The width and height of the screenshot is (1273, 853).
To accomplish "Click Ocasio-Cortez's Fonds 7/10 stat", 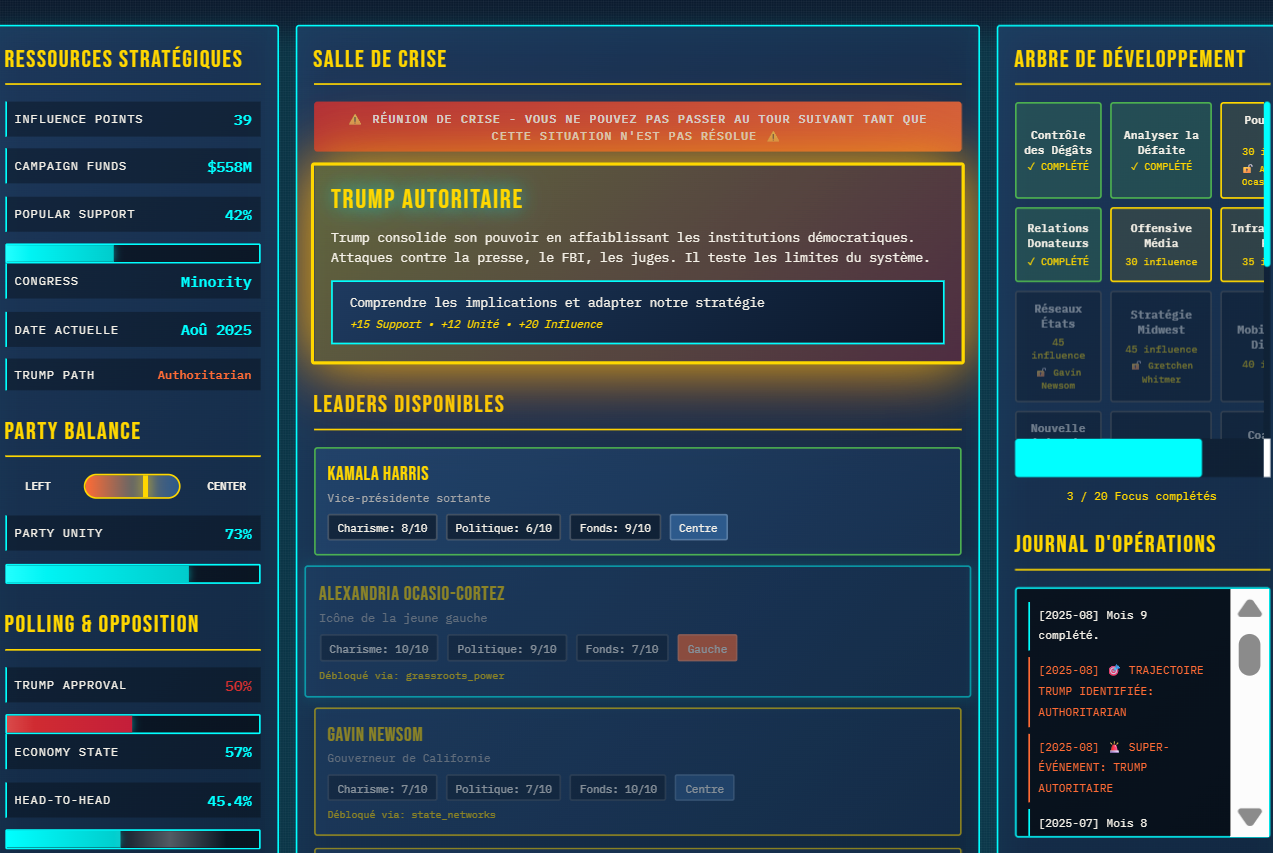I will (x=622, y=648).
